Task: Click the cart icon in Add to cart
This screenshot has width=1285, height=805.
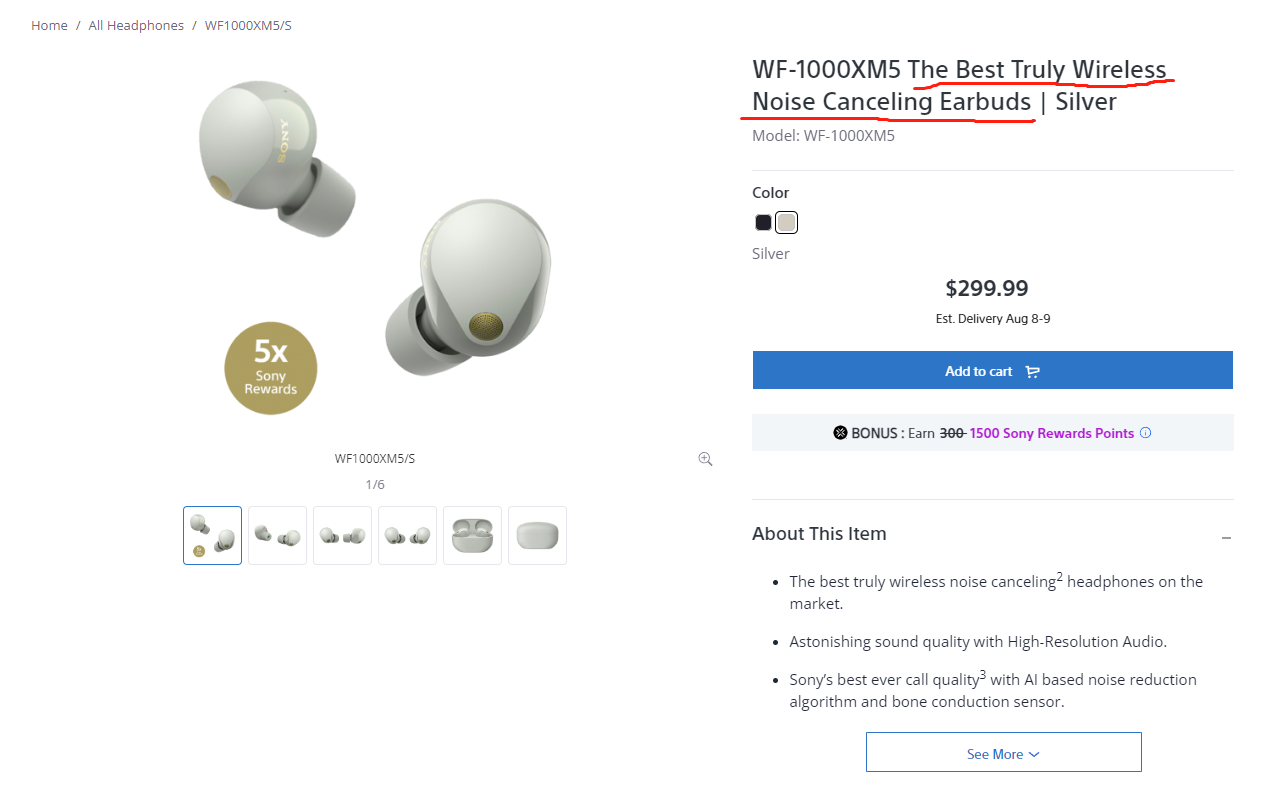Action: (1033, 371)
